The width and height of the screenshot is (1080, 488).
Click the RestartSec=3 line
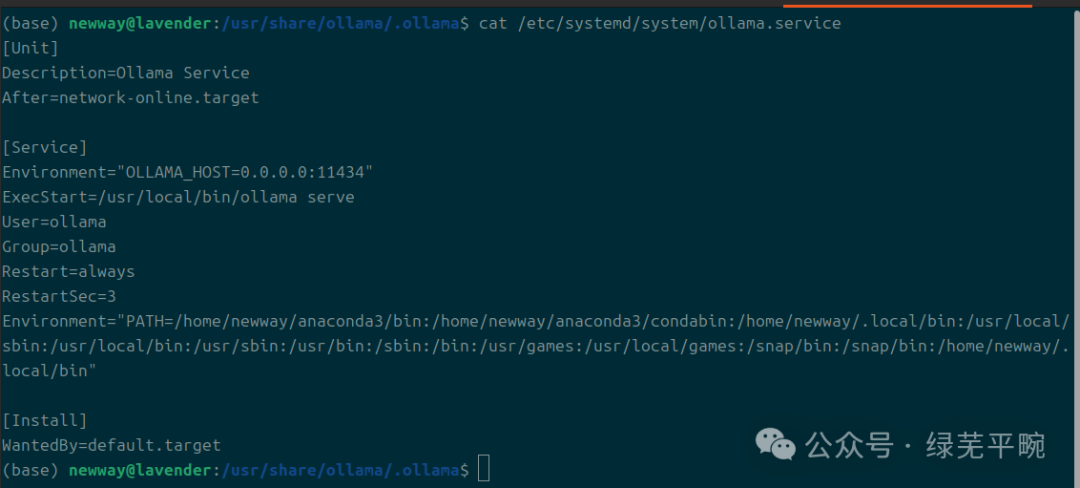(59, 296)
